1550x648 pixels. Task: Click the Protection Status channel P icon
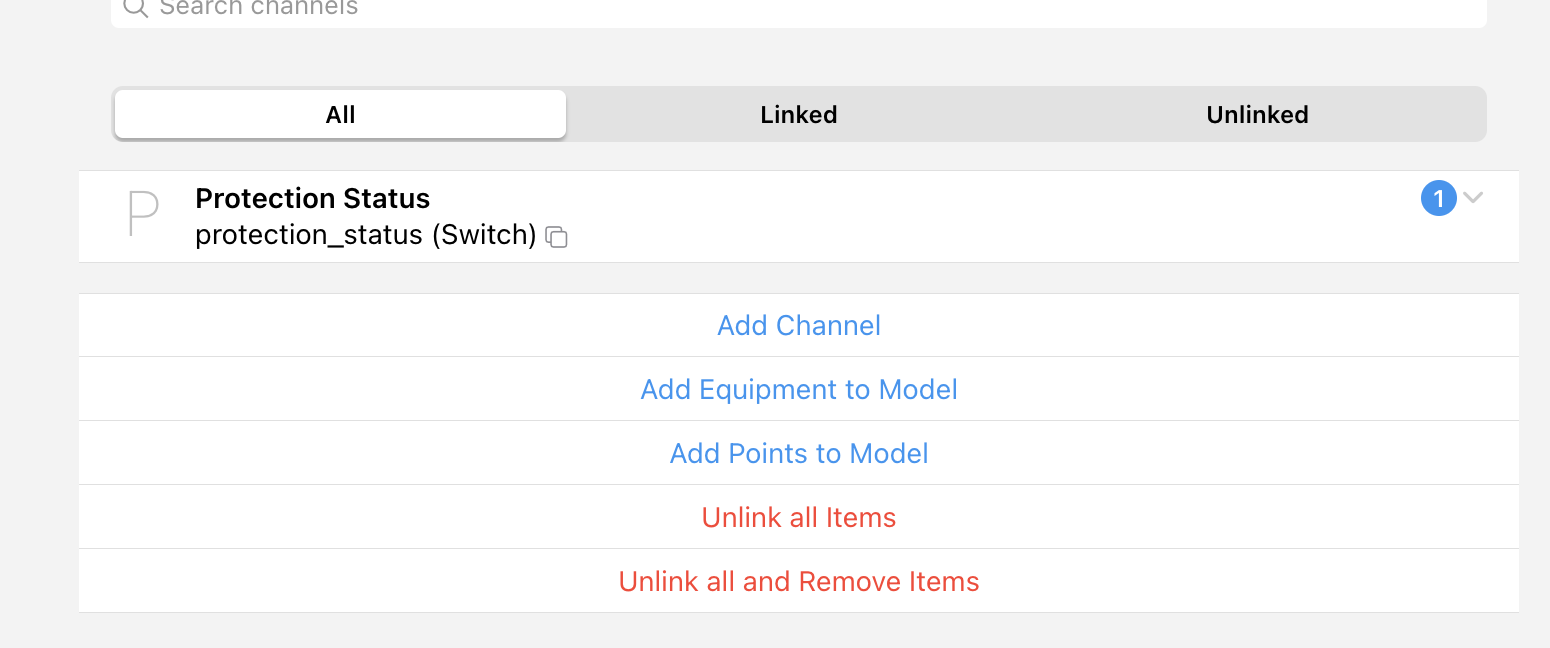[x=144, y=215]
